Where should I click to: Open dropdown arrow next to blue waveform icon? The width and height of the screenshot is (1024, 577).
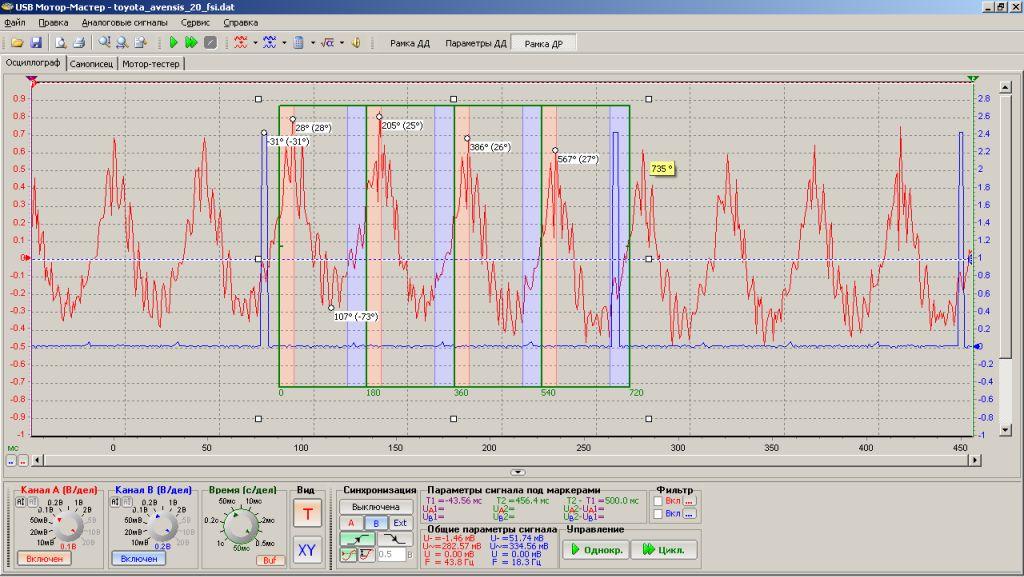click(285, 43)
